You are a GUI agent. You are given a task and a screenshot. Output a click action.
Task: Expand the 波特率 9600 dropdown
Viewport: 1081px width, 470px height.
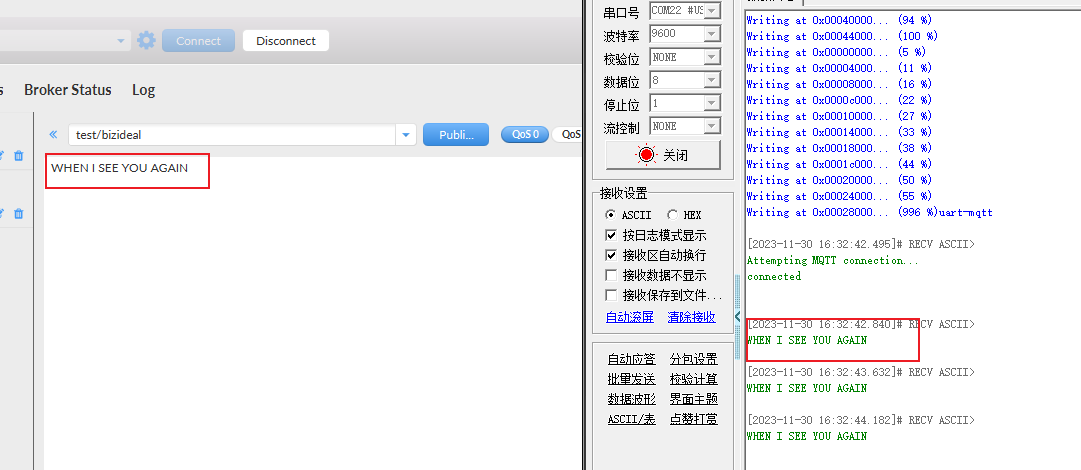point(712,34)
